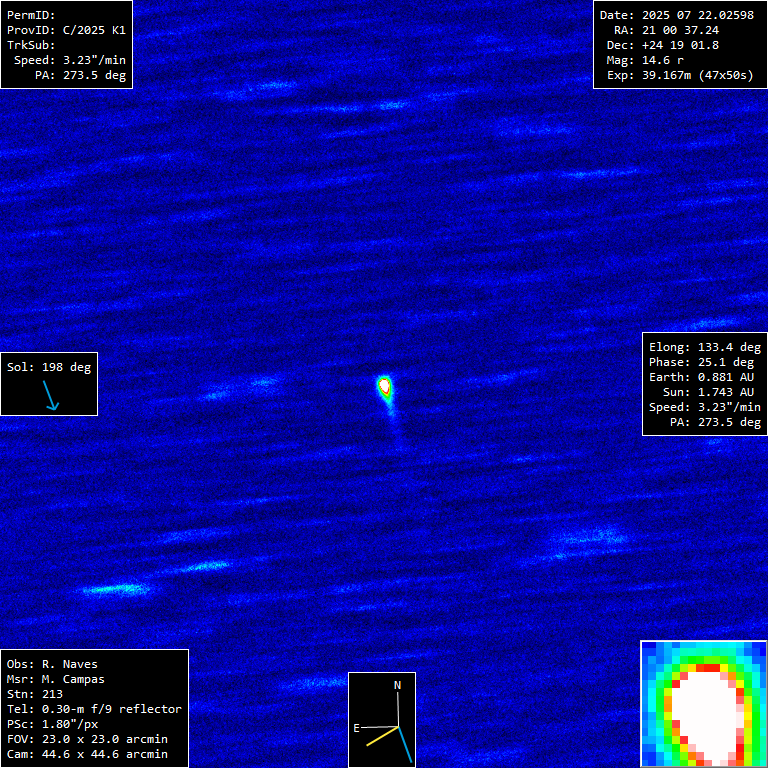This screenshot has width=768, height=768.
Task: Click the 'Exp: 39.167m (47x50s)' text
Action: (x=680, y=75)
